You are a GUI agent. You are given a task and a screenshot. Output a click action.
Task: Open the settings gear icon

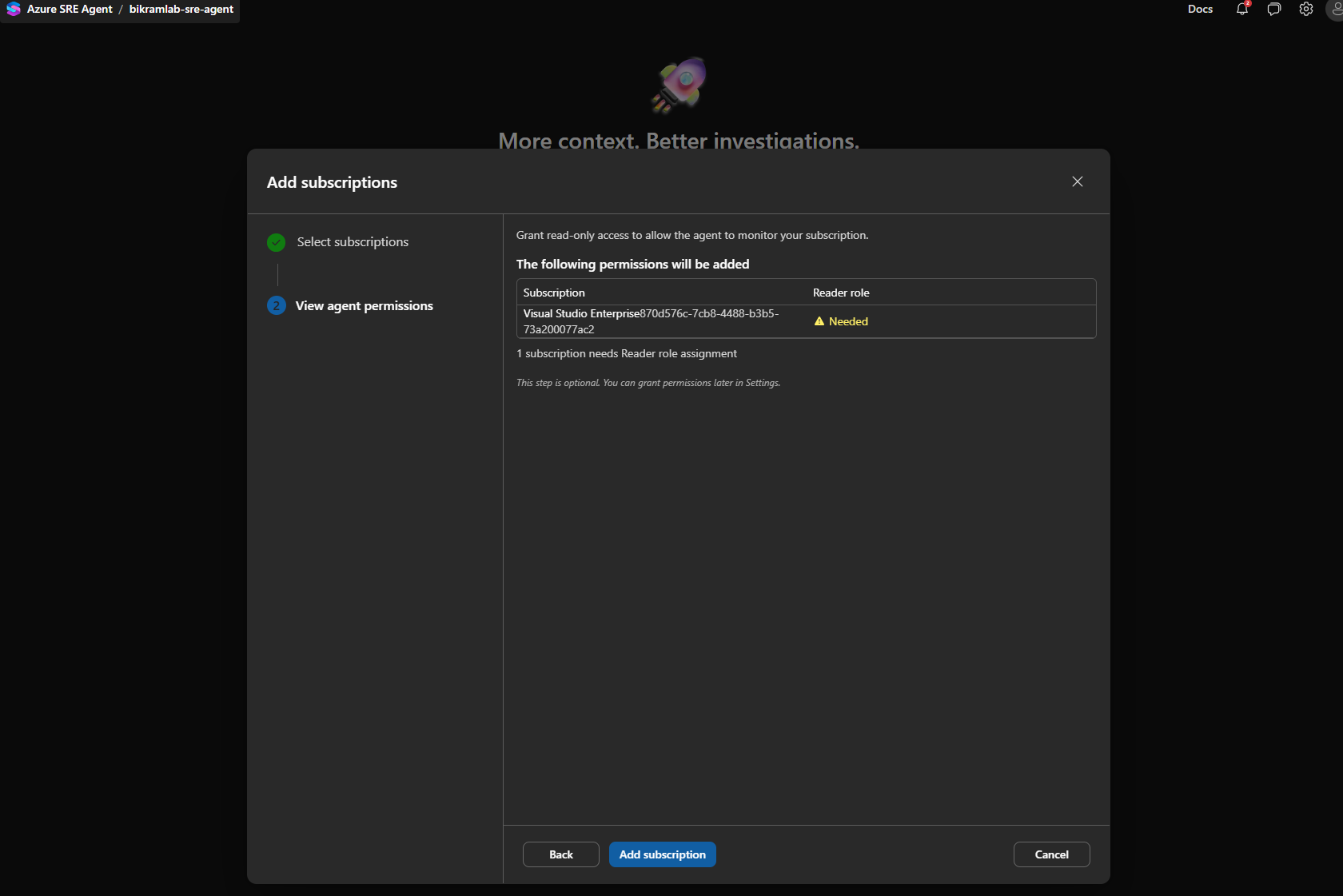pyautogui.click(x=1306, y=9)
